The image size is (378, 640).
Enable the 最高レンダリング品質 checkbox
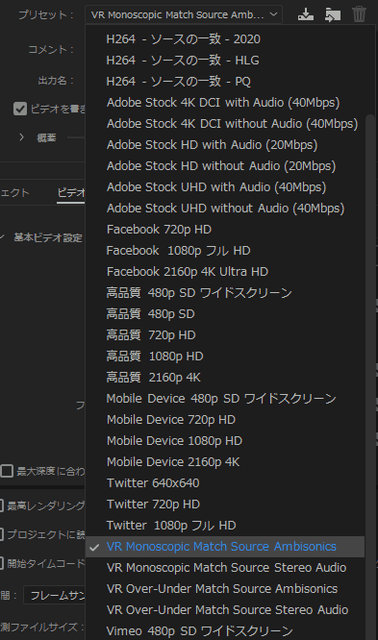click(2, 506)
